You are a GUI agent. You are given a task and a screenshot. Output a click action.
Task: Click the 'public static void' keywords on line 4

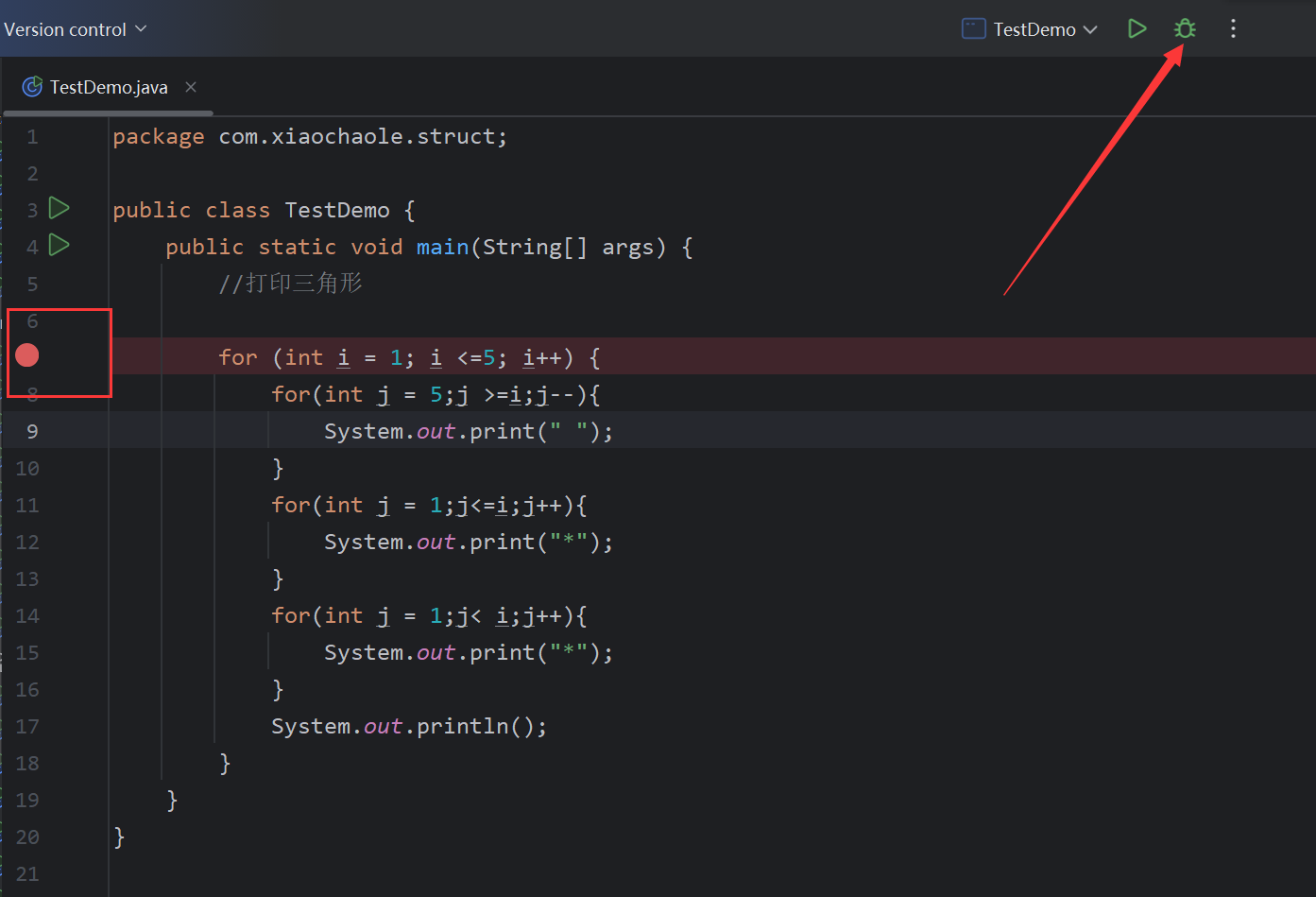click(284, 247)
